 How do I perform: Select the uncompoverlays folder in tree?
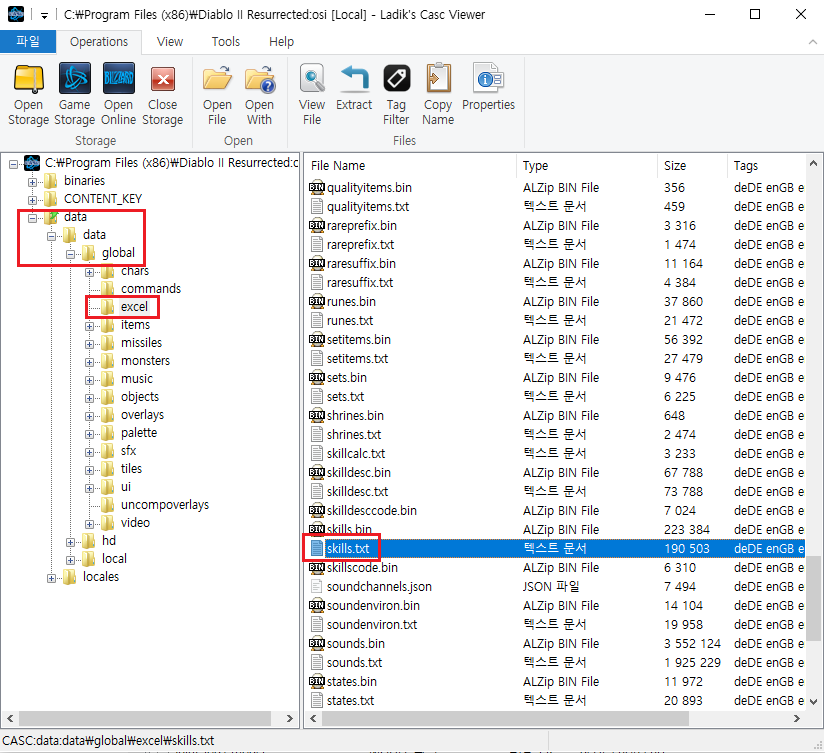click(x=165, y=505)
